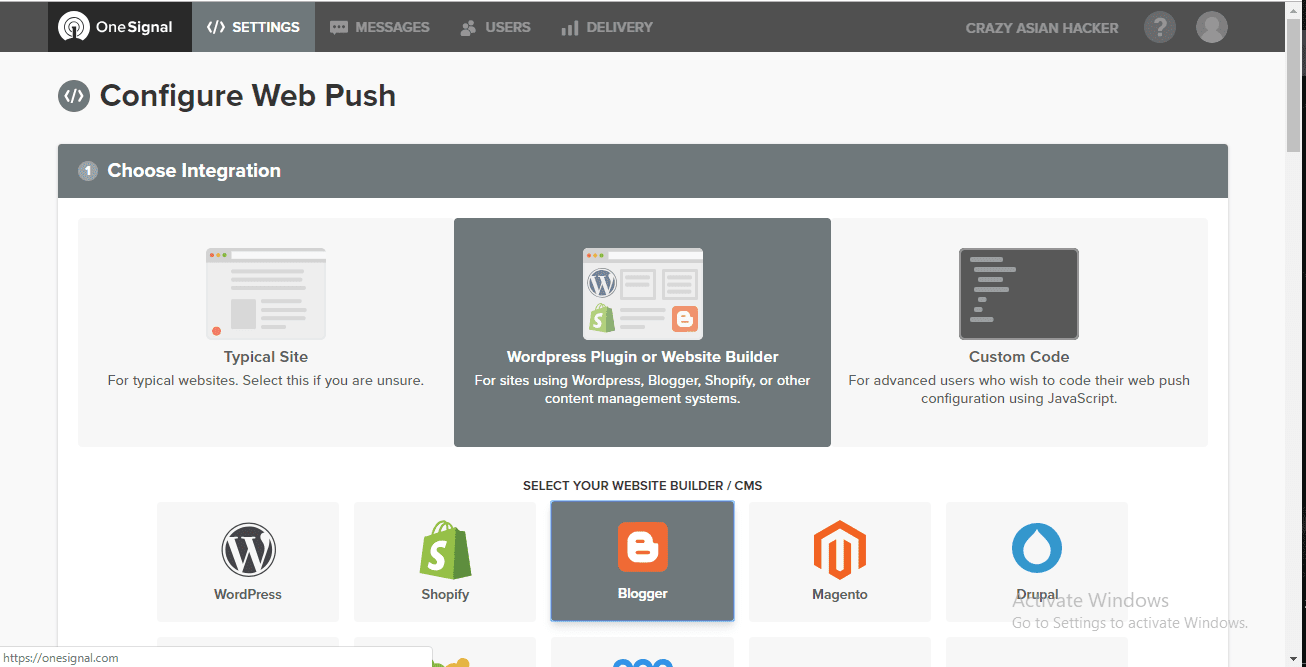Image resolution: width=1306 pixels, height=667 pixels.
Task: Click the 'Configure Web Push' title text
Action: click(248, 96)
